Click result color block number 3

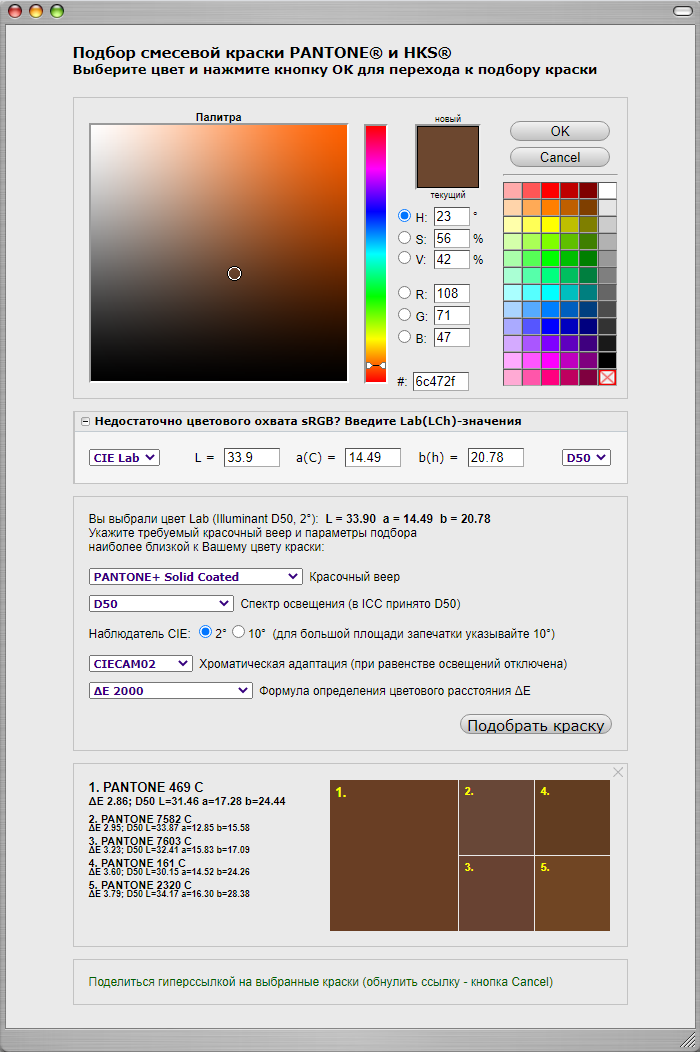point(497,893)
